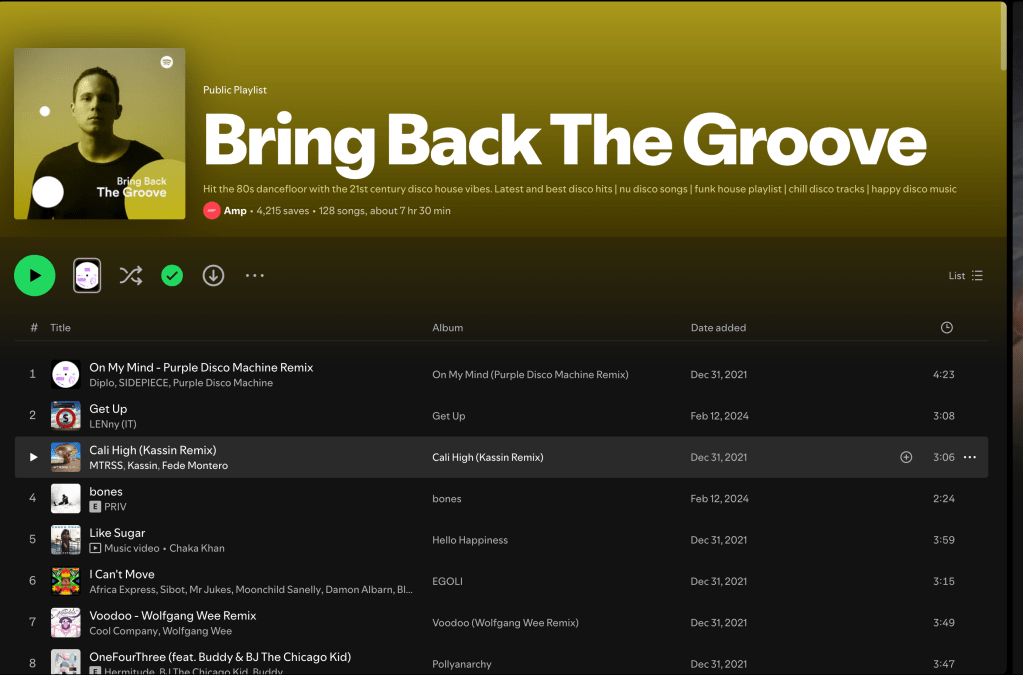
Task: Open artist Africa Express
Action: (123, 590)
